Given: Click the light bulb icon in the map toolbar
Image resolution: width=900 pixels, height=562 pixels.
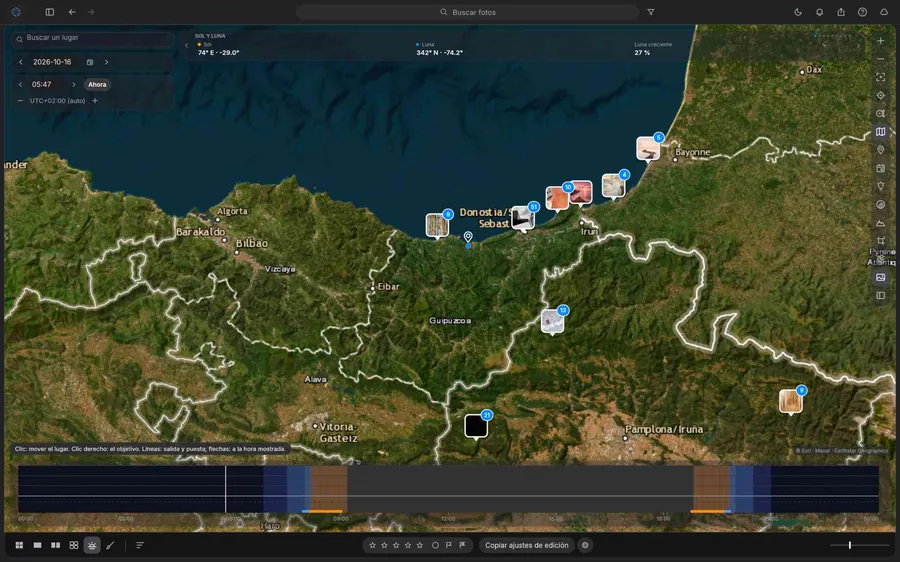Looking at the screenshot, I should point(880,187).
